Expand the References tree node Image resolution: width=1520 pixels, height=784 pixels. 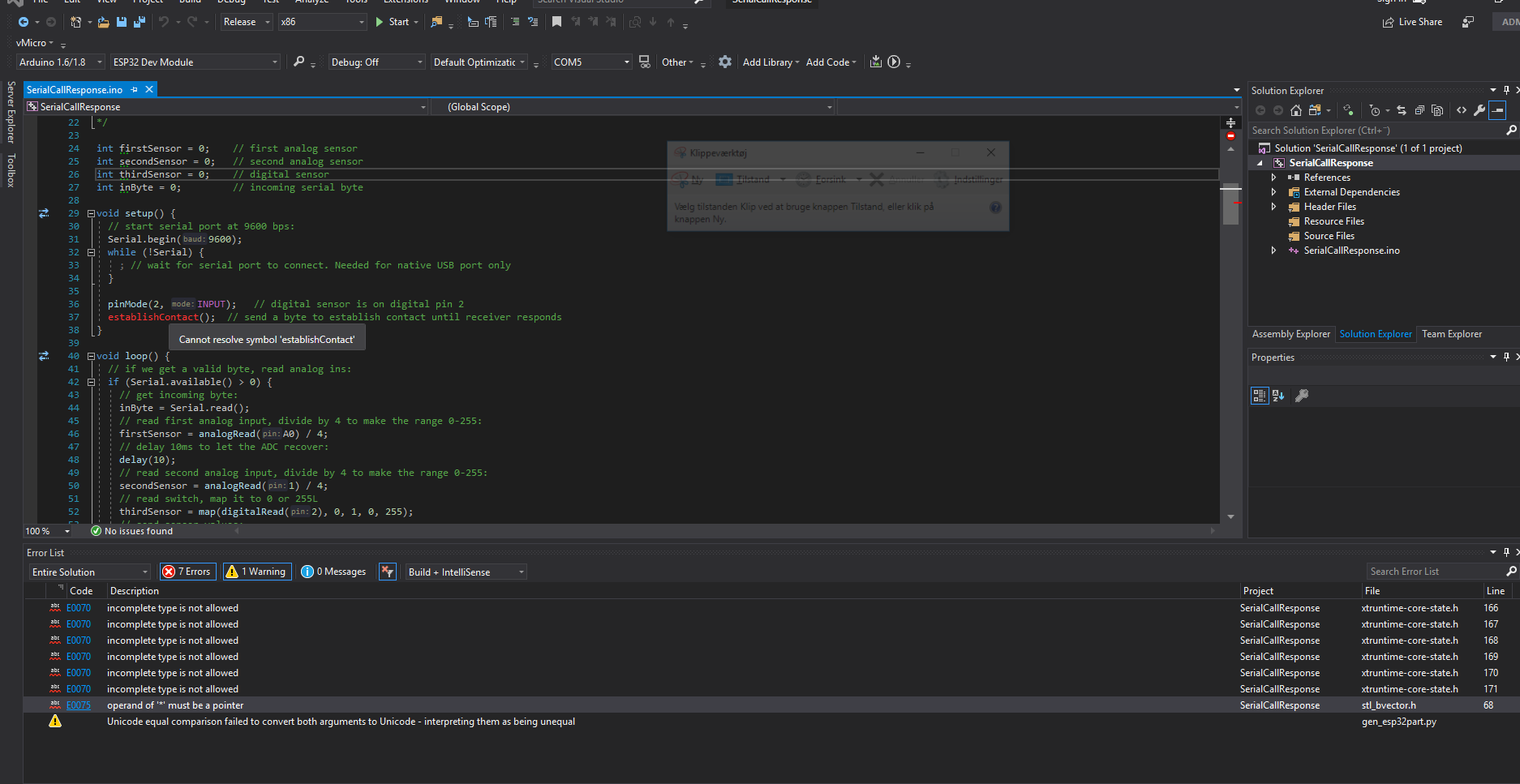click(x=1273, y=178)
